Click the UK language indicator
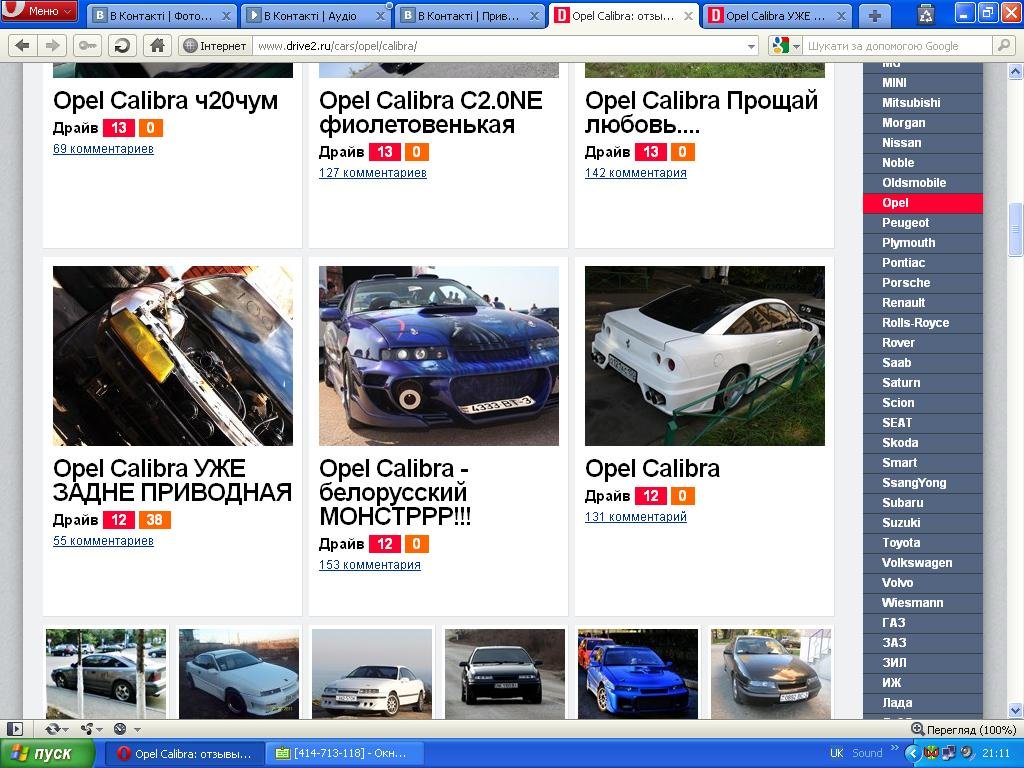 [837, 753]
